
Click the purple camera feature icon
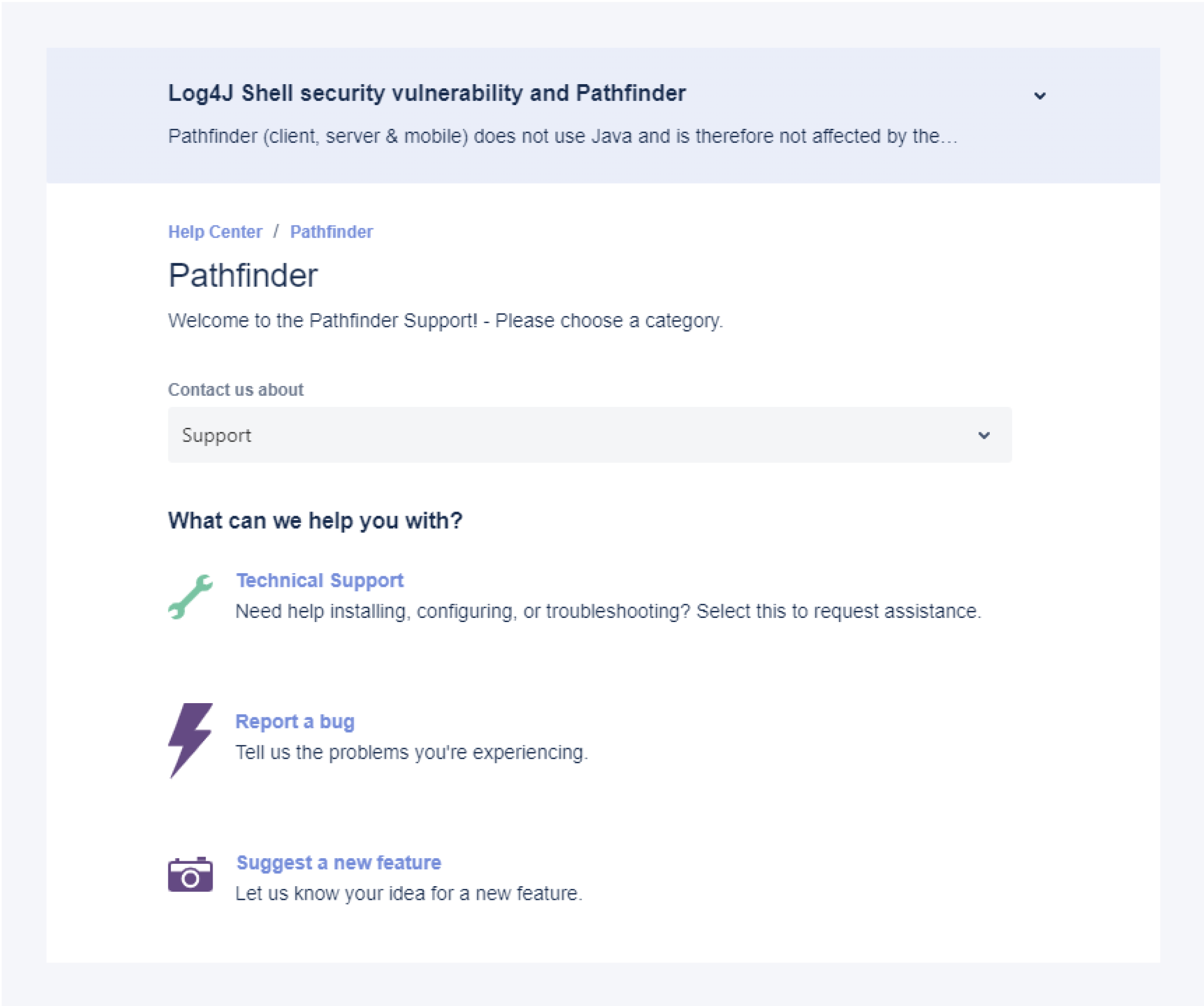pos(190,875)
